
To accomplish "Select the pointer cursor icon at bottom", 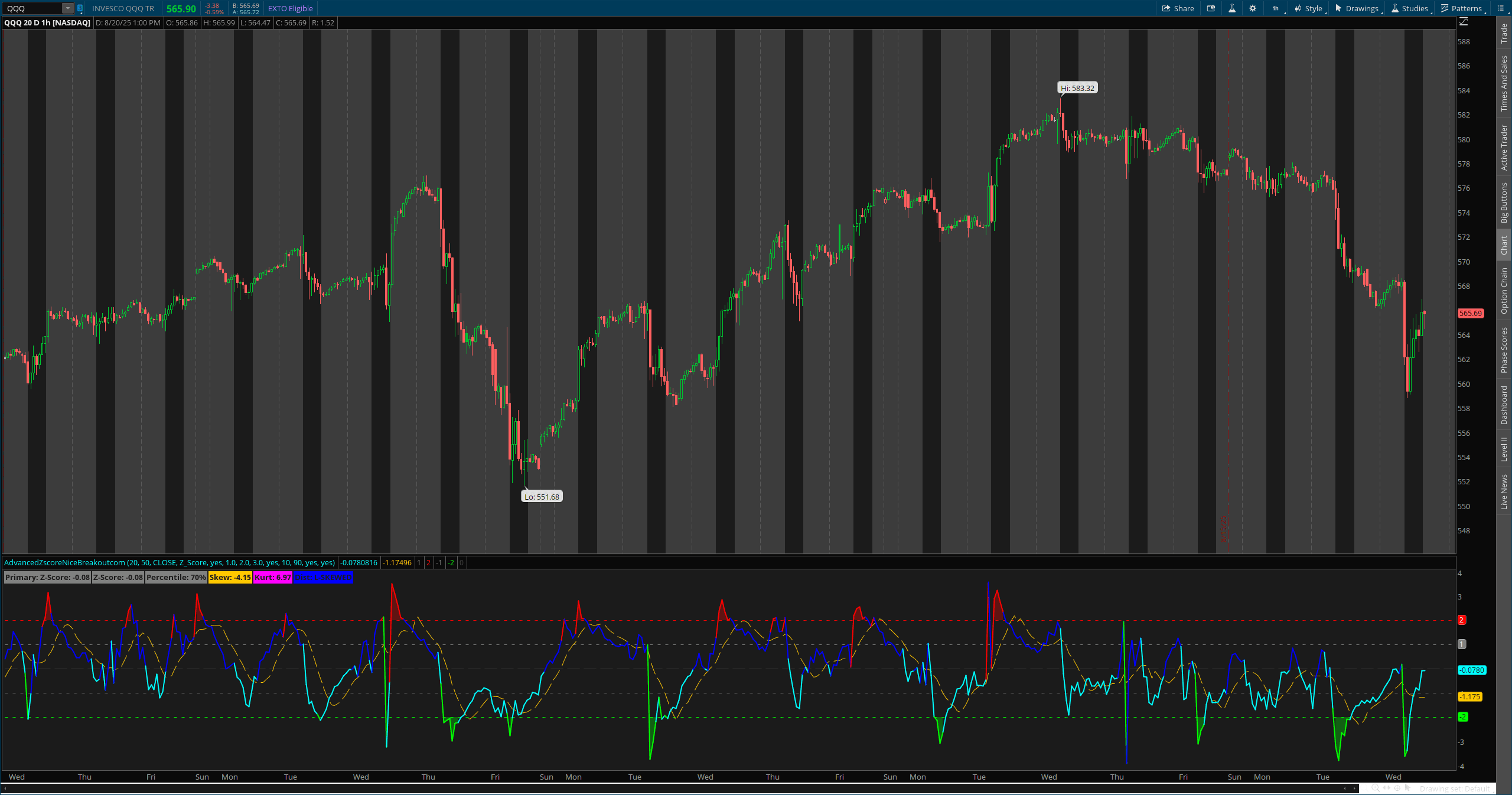I will click(x=1407, y=788).
